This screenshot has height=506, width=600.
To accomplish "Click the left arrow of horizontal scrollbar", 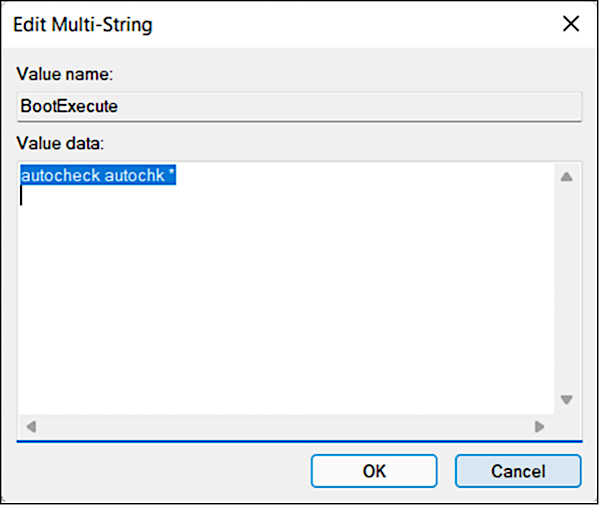I will click(31, 426).
